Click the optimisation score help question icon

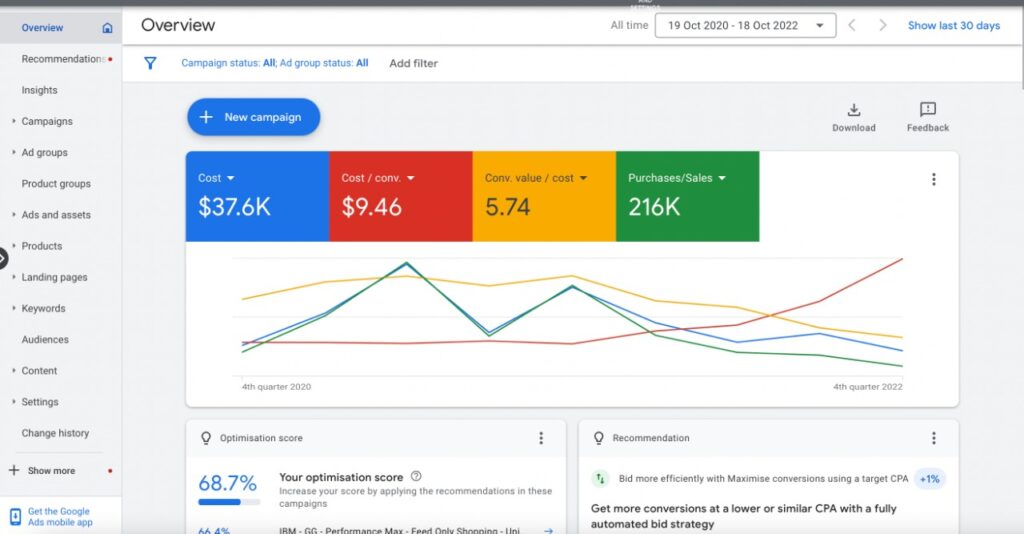click(x=416, y=477)
